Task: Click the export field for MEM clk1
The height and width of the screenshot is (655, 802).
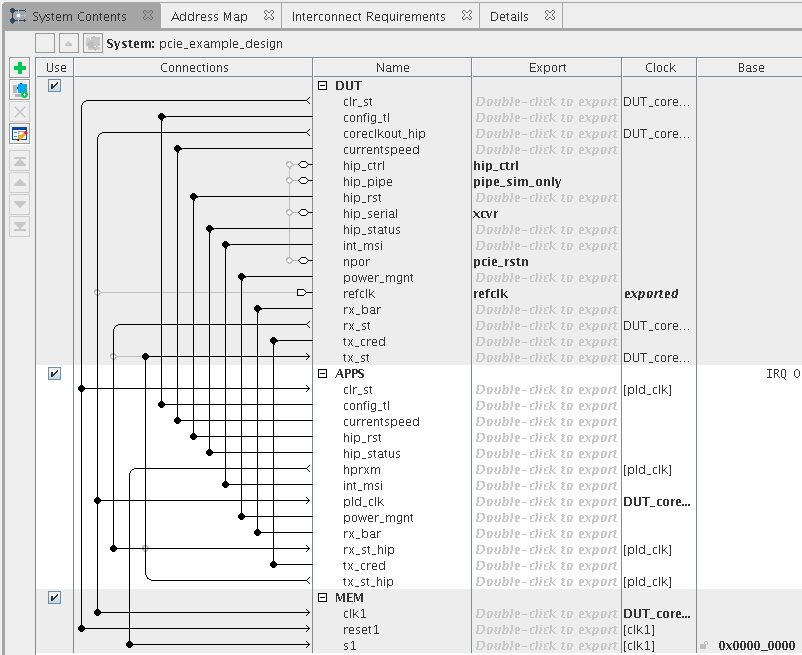Action: tap(546, 614)
